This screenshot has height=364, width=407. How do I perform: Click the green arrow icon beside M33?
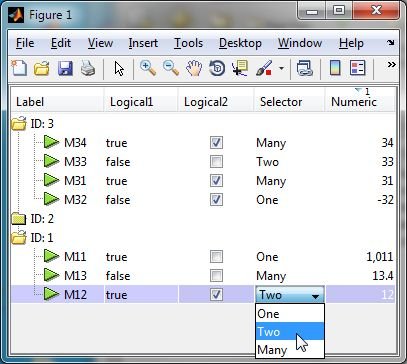tap(52, 162)
